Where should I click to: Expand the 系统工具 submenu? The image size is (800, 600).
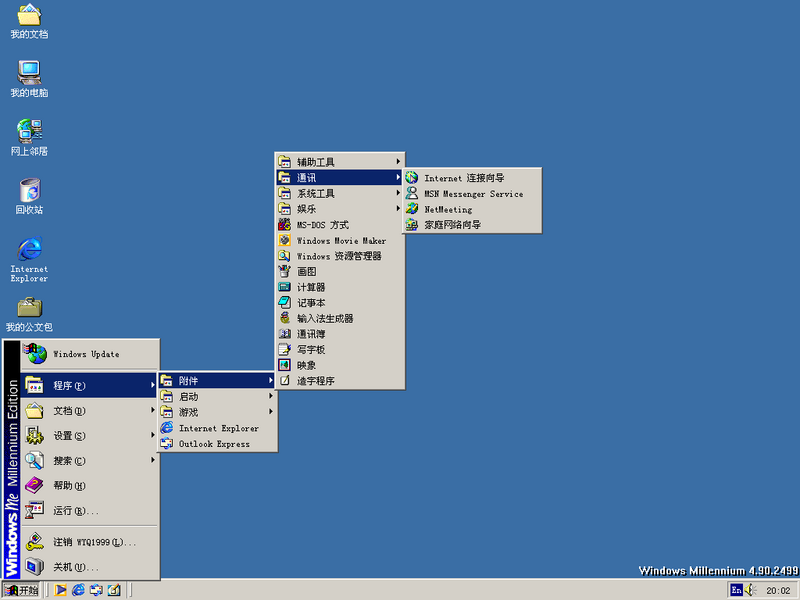tap(340, 193)
